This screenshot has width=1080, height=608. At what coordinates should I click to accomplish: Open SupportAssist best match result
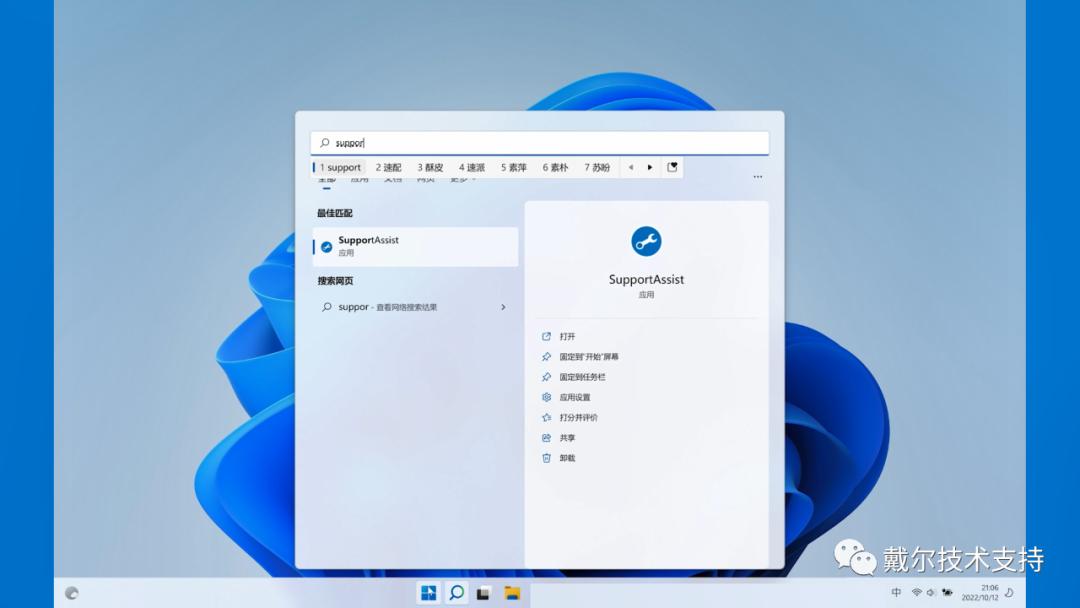[x=415, y=247]
